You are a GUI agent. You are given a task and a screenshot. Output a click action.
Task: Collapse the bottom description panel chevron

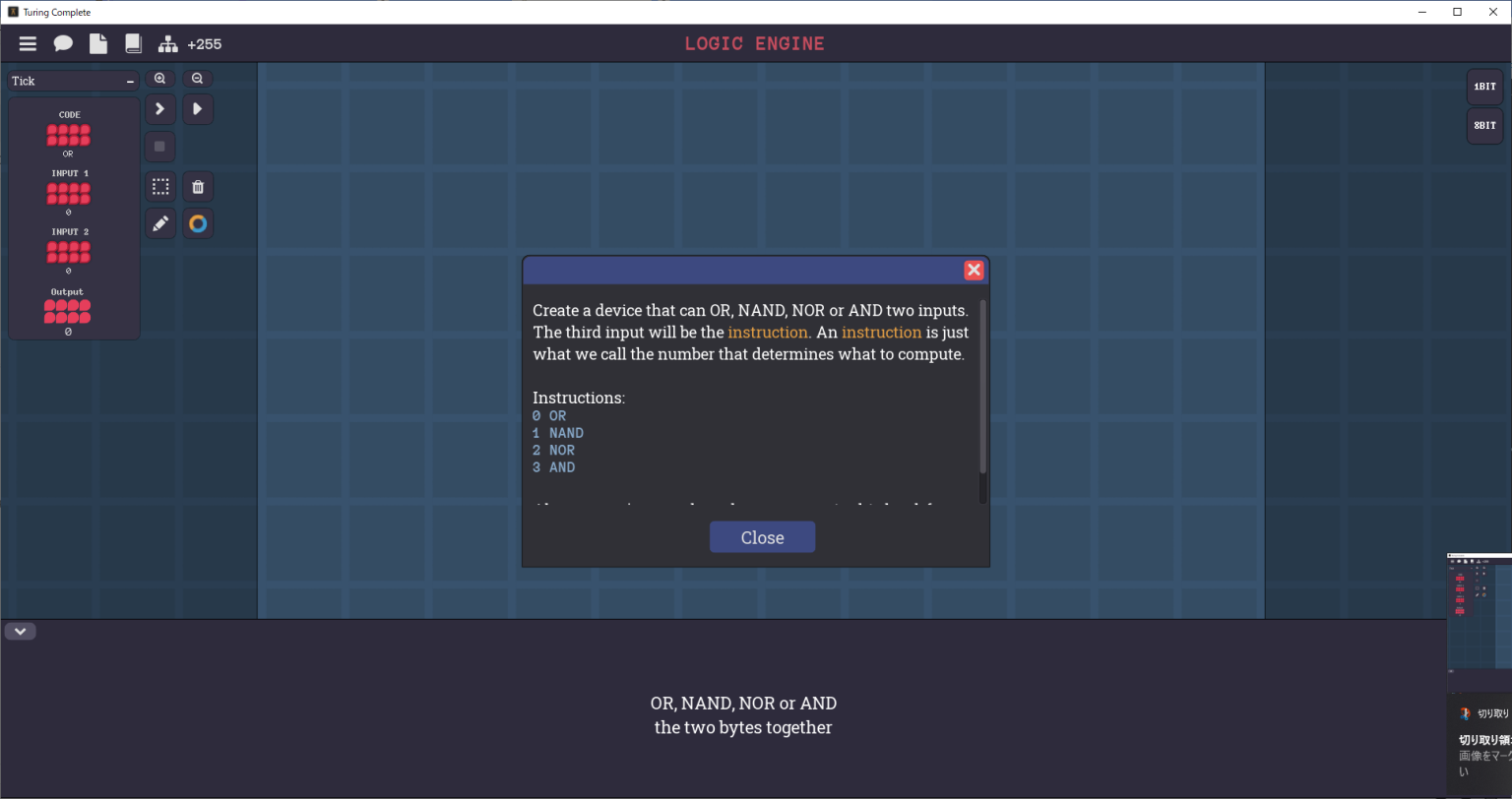pyautogui.click(x=20, y=632)
